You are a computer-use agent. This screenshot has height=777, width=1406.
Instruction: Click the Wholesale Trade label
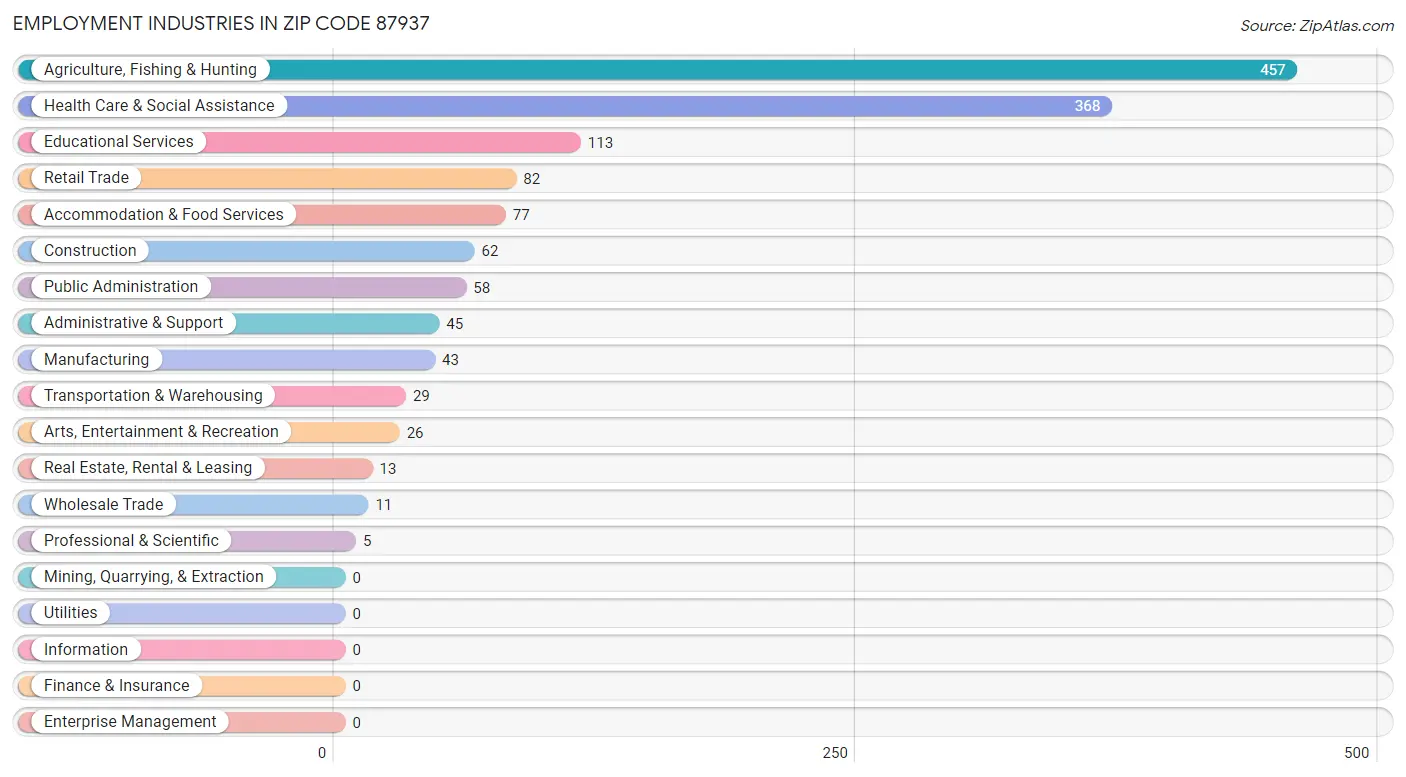[x=103, y=505]
